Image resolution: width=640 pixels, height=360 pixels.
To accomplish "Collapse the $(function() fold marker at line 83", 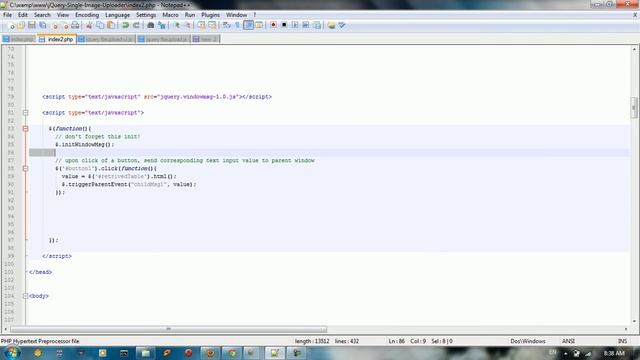I will (25, 129).
